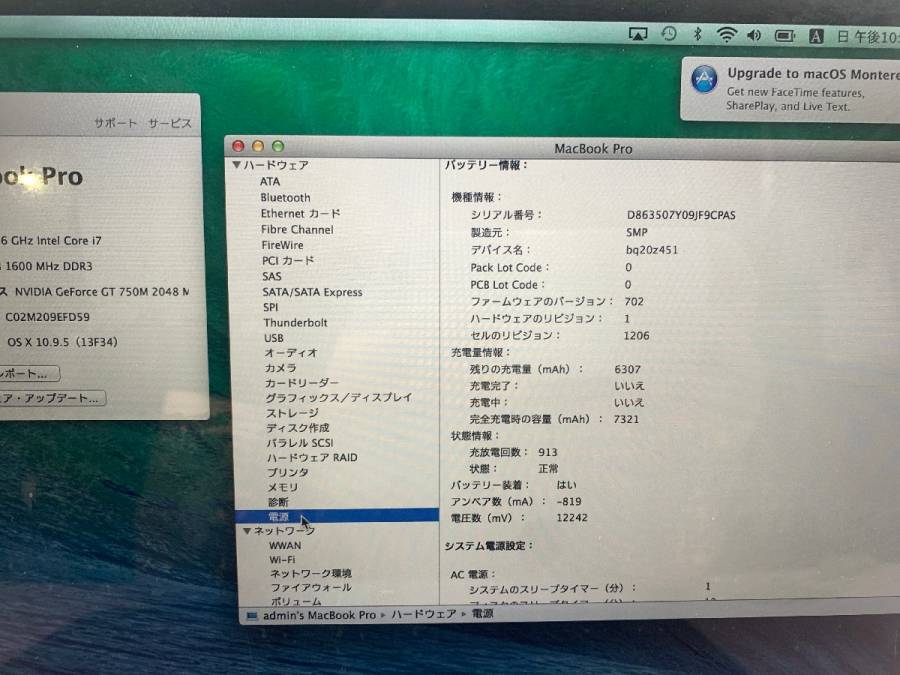Open the サポート tab
This screenshot has height=675, width=900.
[116, 123]
